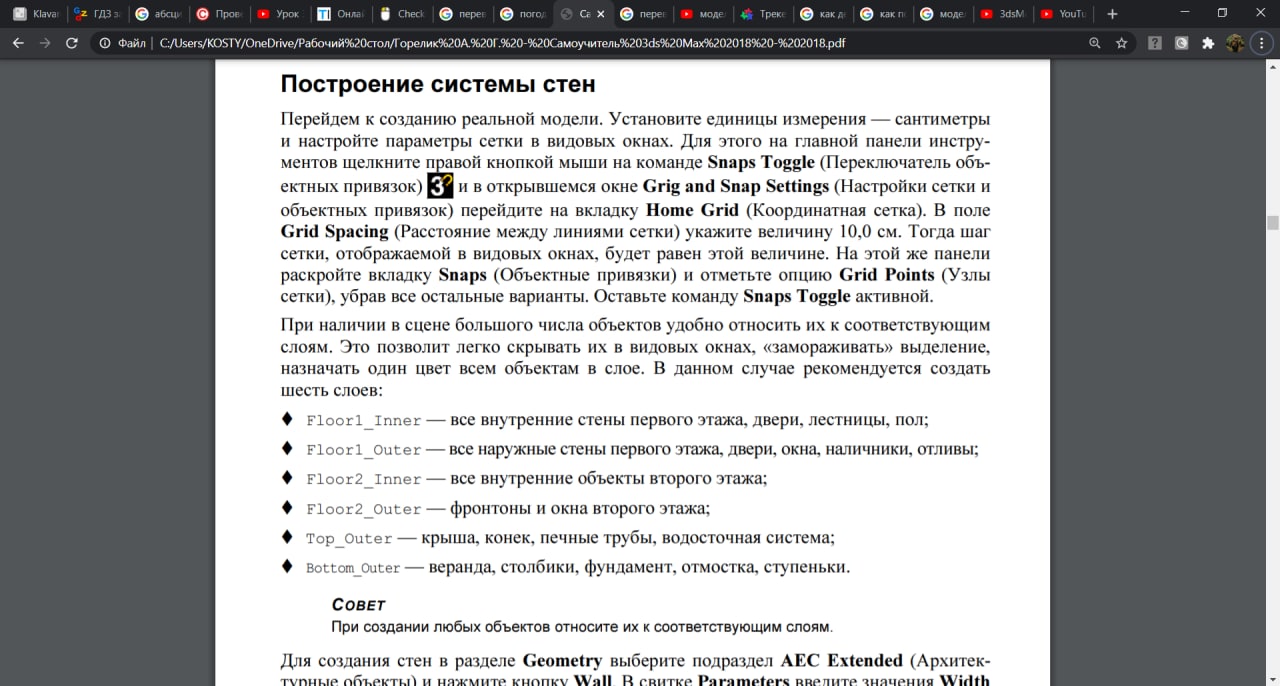Switch to the 'как пе' Google tab

pyautogui.click(x=884, y=14)
